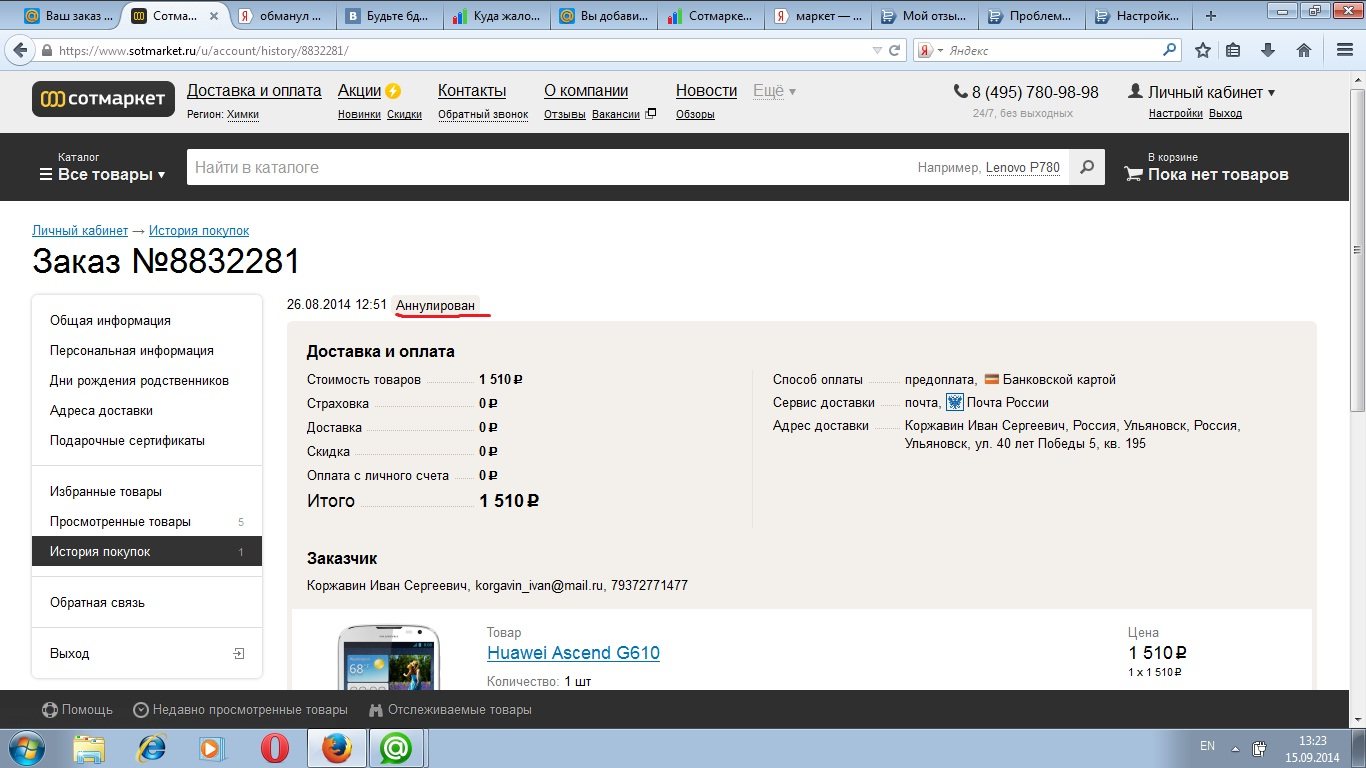Open Доставка и оплата header link
The image size is (1366, 768).
(254, 91)
